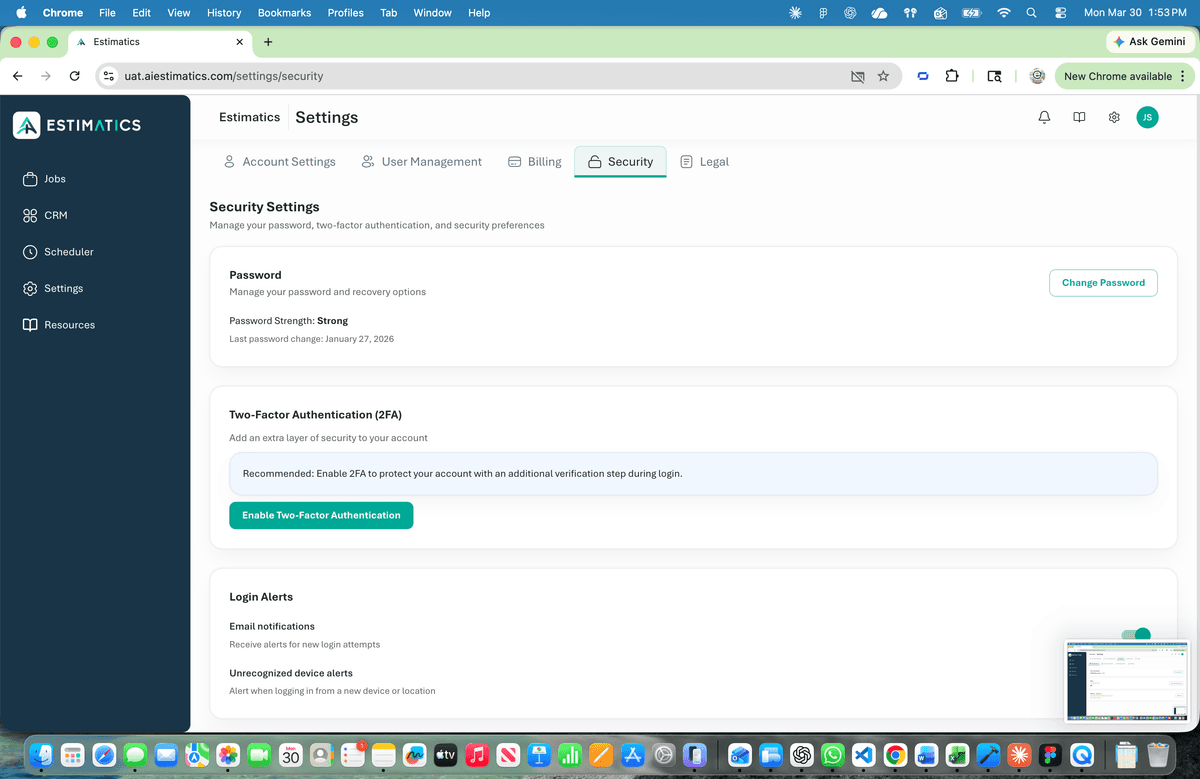Click the Change Password button
1200x779 pixels.
coord(1103,283)
